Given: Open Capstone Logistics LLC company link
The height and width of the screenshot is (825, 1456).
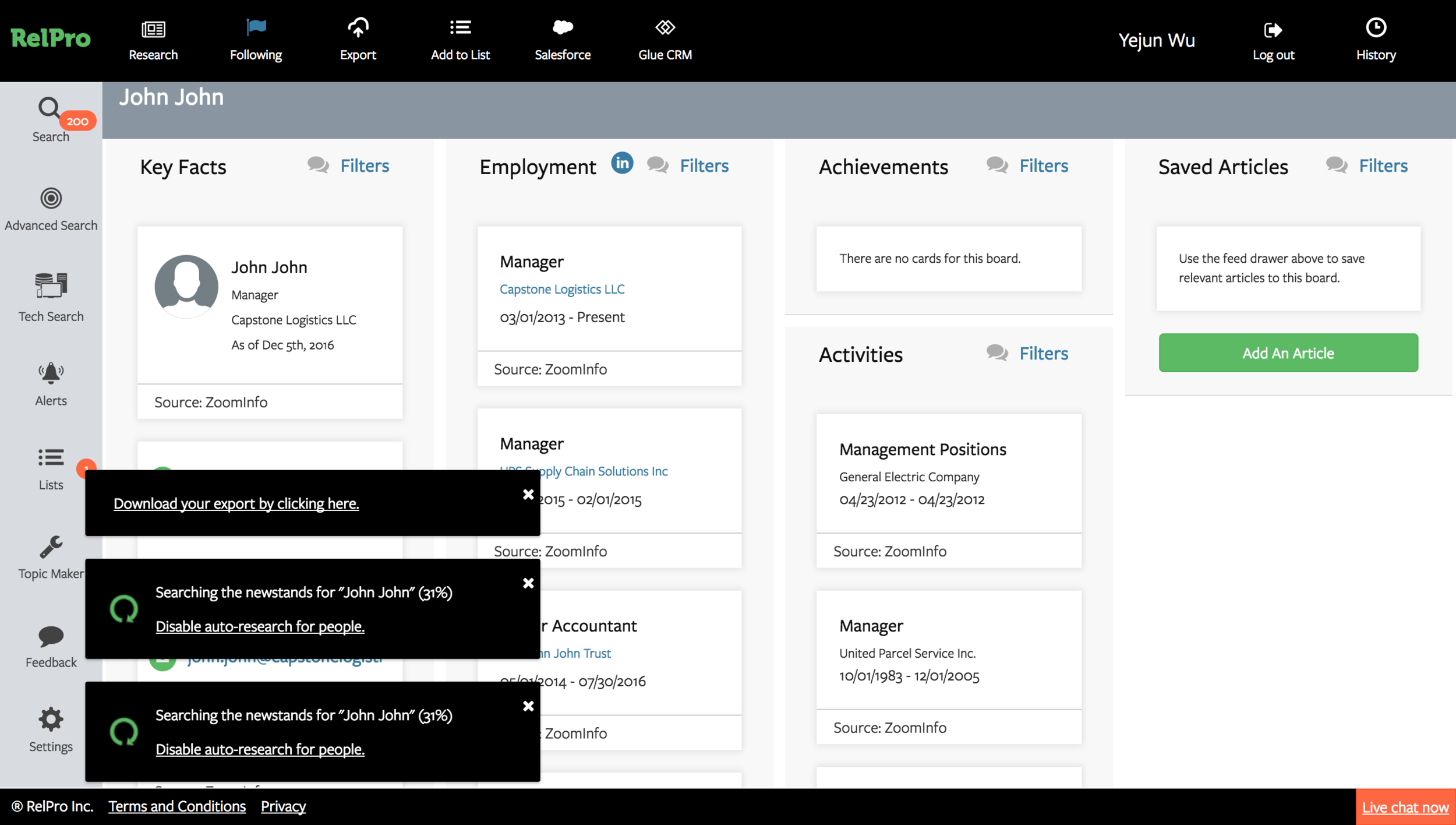Looking at the screenshot, I should (562, 289).
